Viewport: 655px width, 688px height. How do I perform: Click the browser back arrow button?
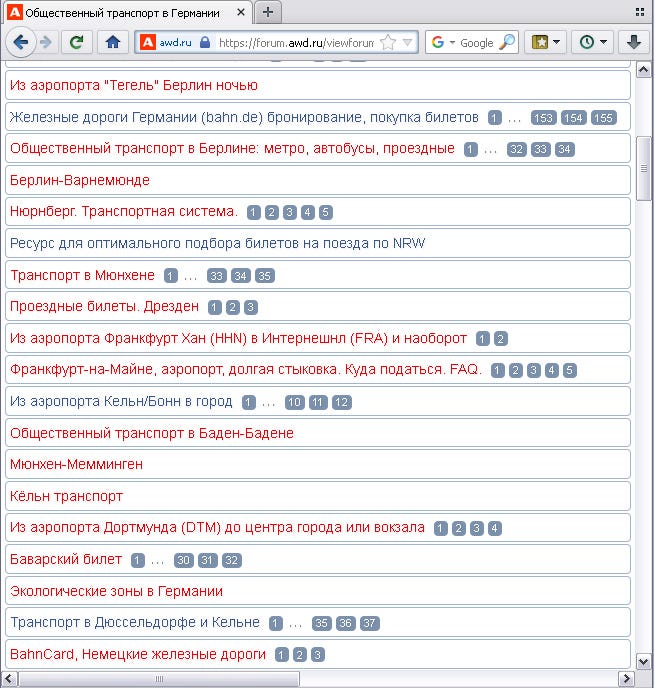click(x=20, y=42)
